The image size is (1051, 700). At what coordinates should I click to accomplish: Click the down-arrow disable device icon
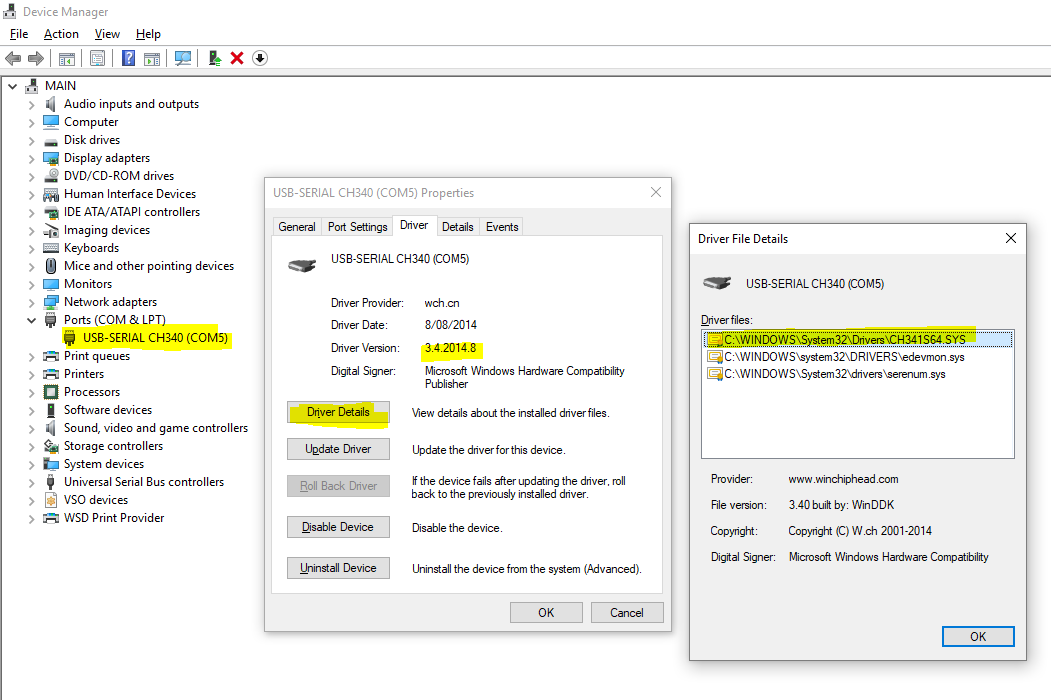(x=260, y=58)
